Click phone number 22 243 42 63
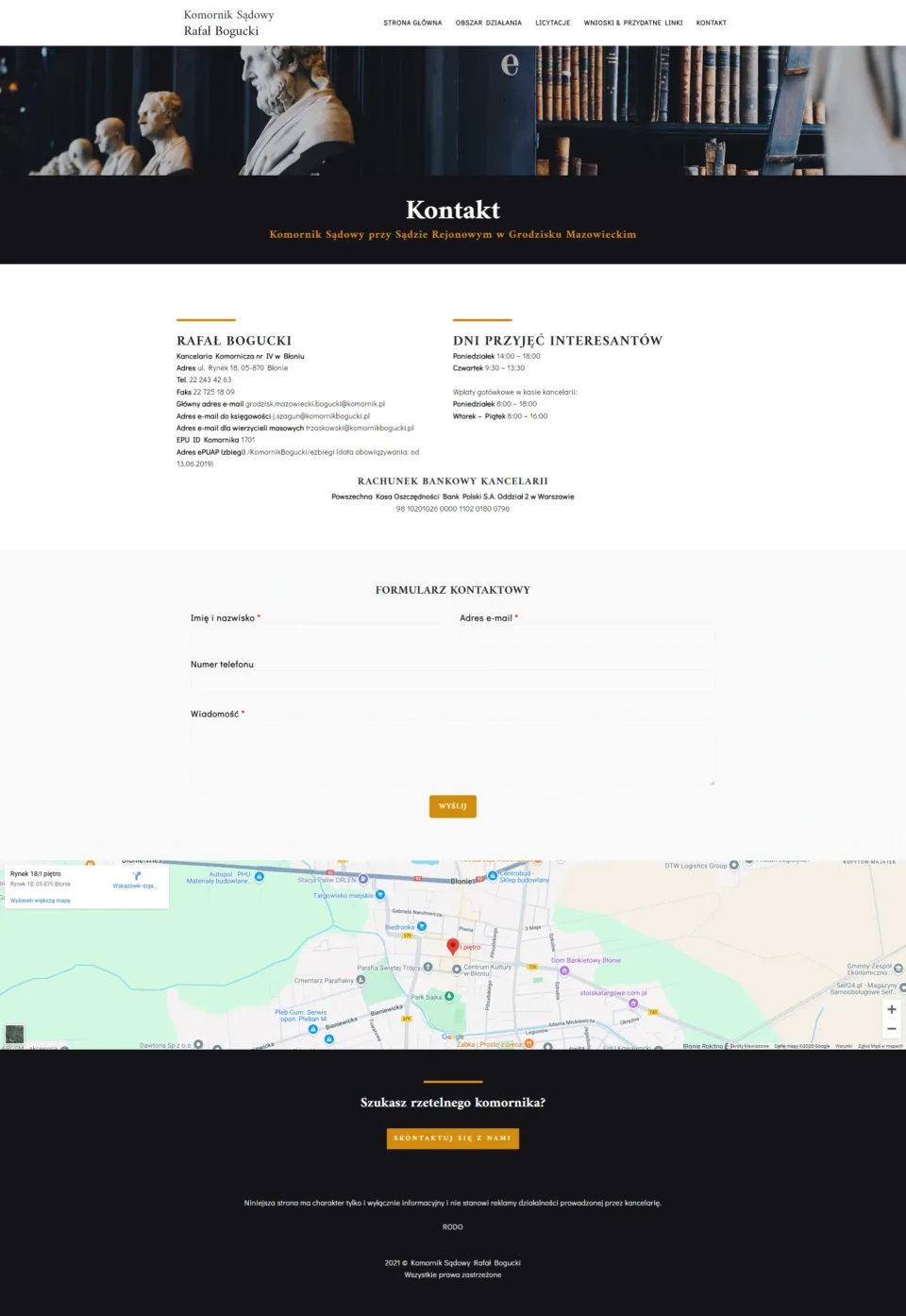This screenshot has width=906, height=1316. click(x=210, y=380)
